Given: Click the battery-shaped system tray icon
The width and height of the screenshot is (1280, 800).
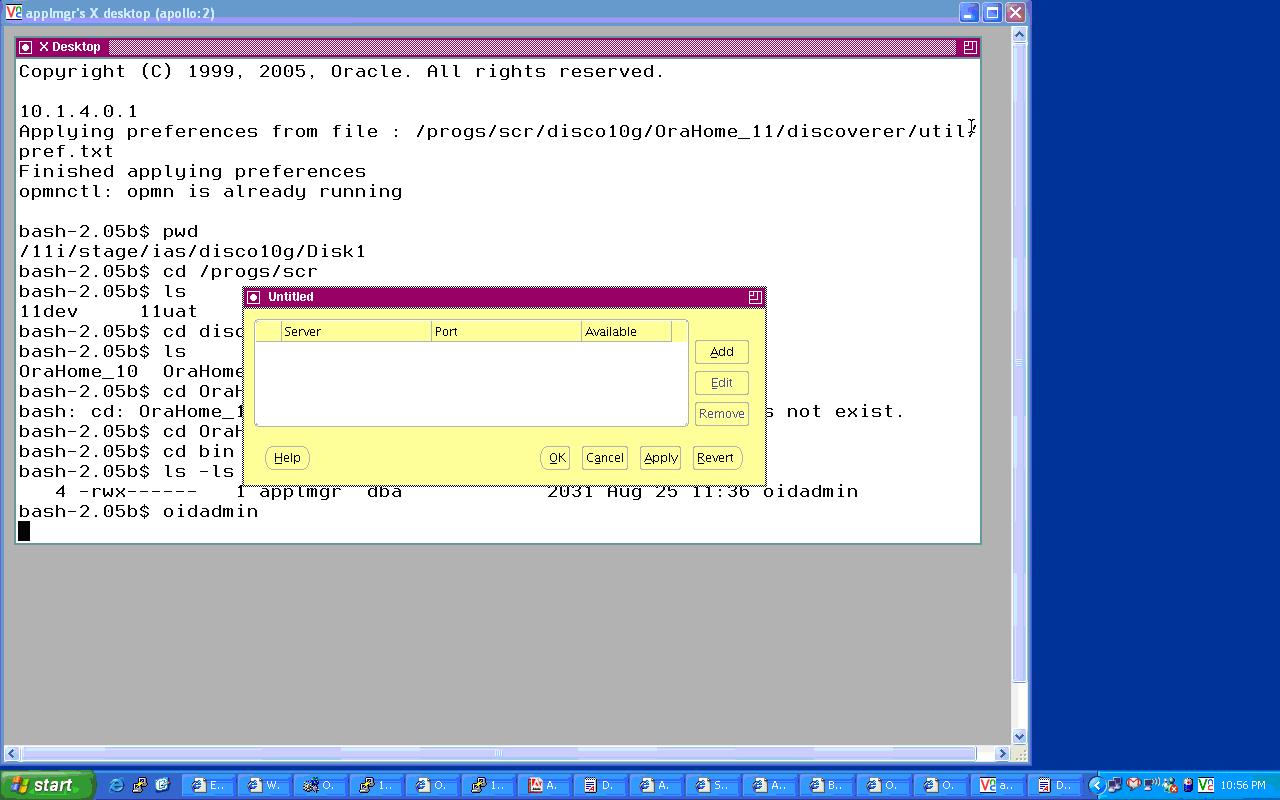Looking at the screenshot, I should (1188, 785).
